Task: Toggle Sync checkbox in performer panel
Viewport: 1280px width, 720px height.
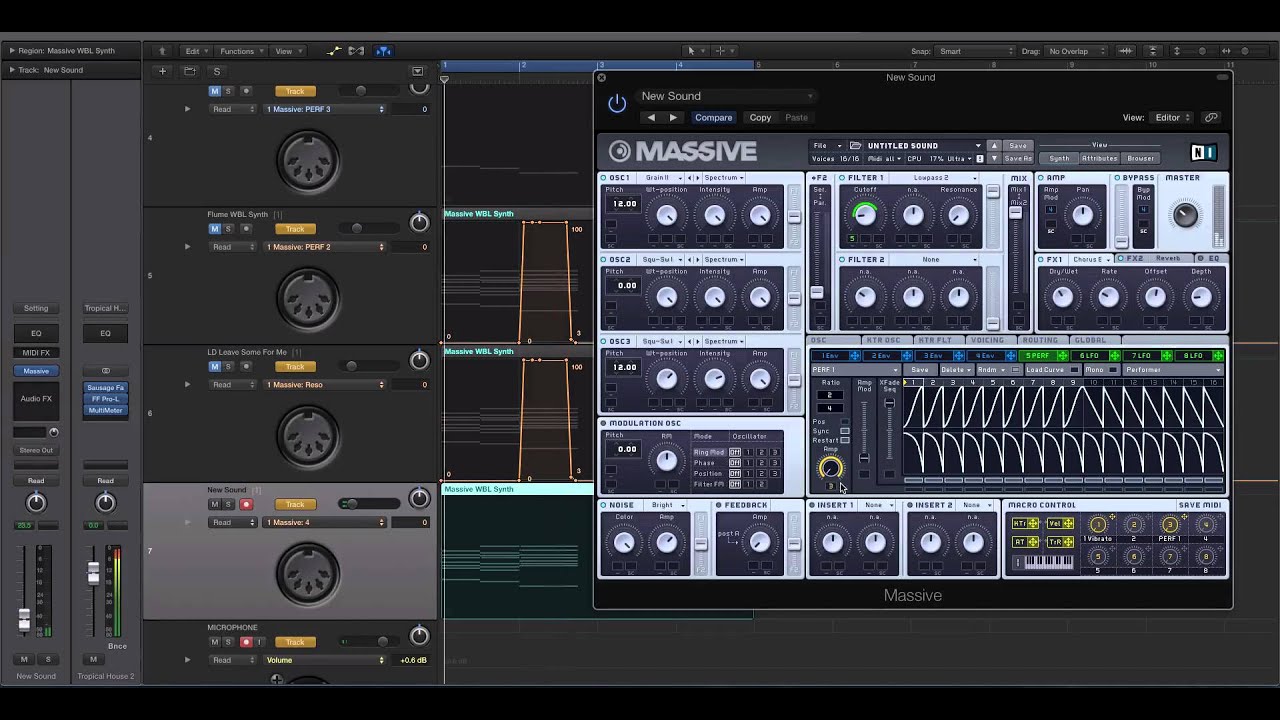Action: click(845, 431)
